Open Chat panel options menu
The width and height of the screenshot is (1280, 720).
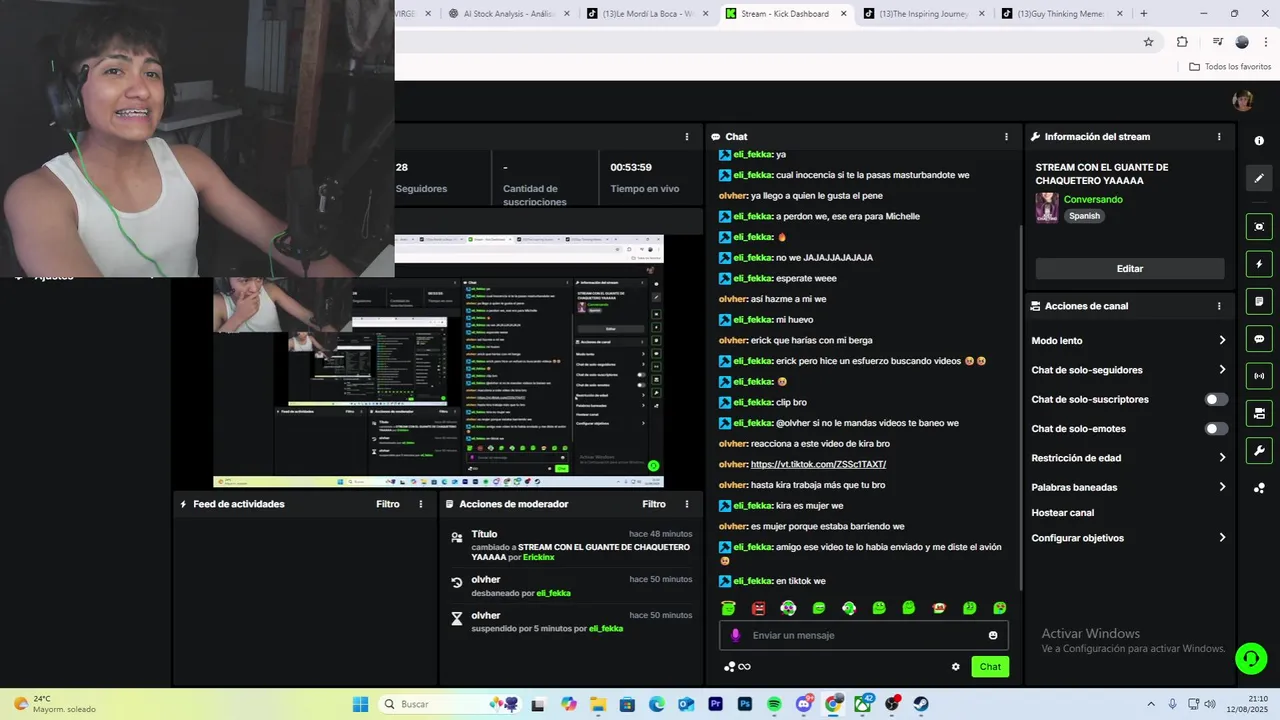[1006, 137]
